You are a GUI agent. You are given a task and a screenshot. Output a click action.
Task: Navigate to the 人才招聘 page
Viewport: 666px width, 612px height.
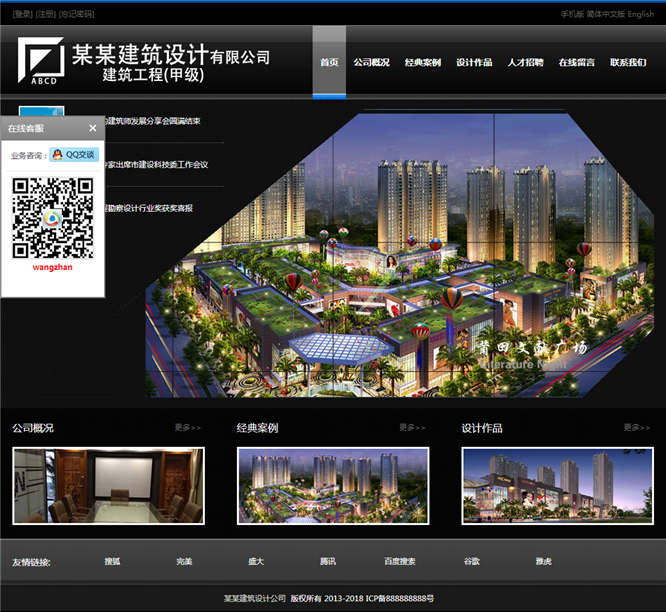[x=525, y=62]
